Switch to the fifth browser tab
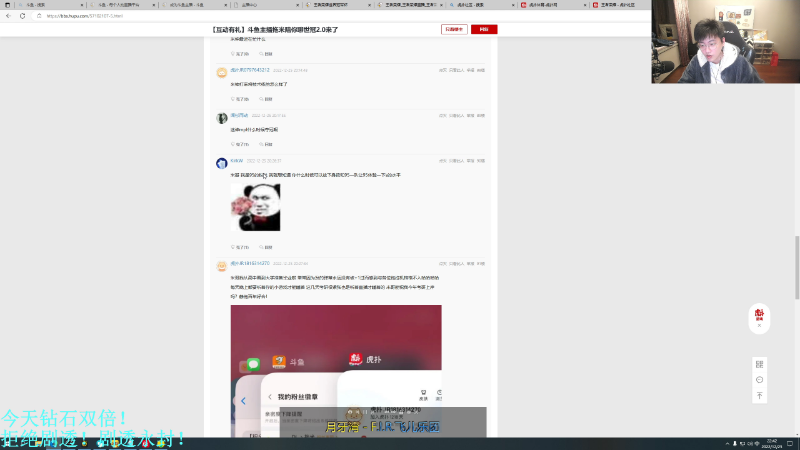 pyautogui.click(x=337, y=5)
